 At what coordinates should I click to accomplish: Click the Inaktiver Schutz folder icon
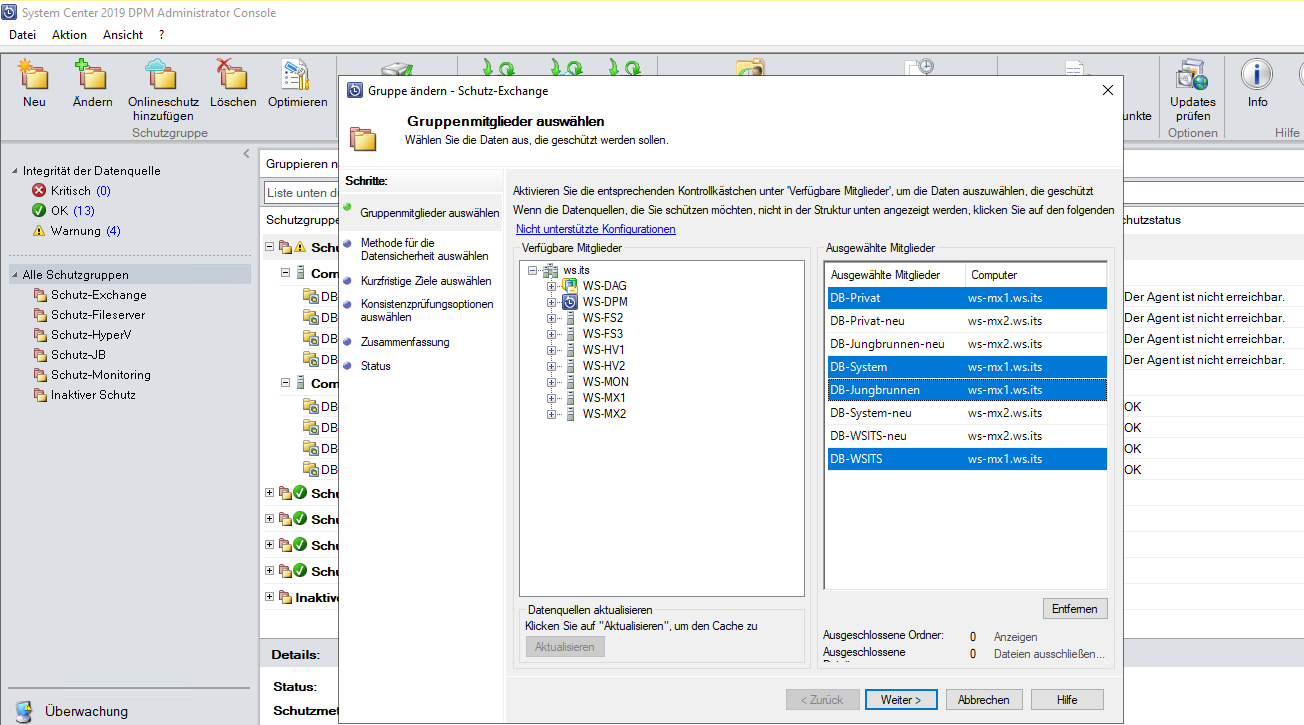40,395
